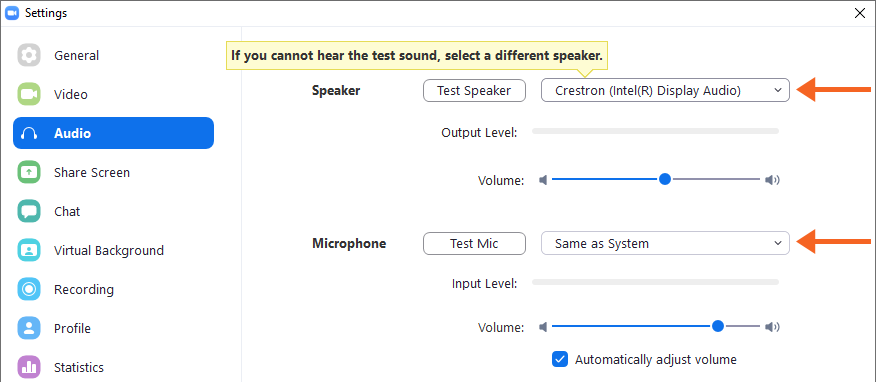Uncheck Automatically adjust volume
876x382 pixels.
coord(560,359)
